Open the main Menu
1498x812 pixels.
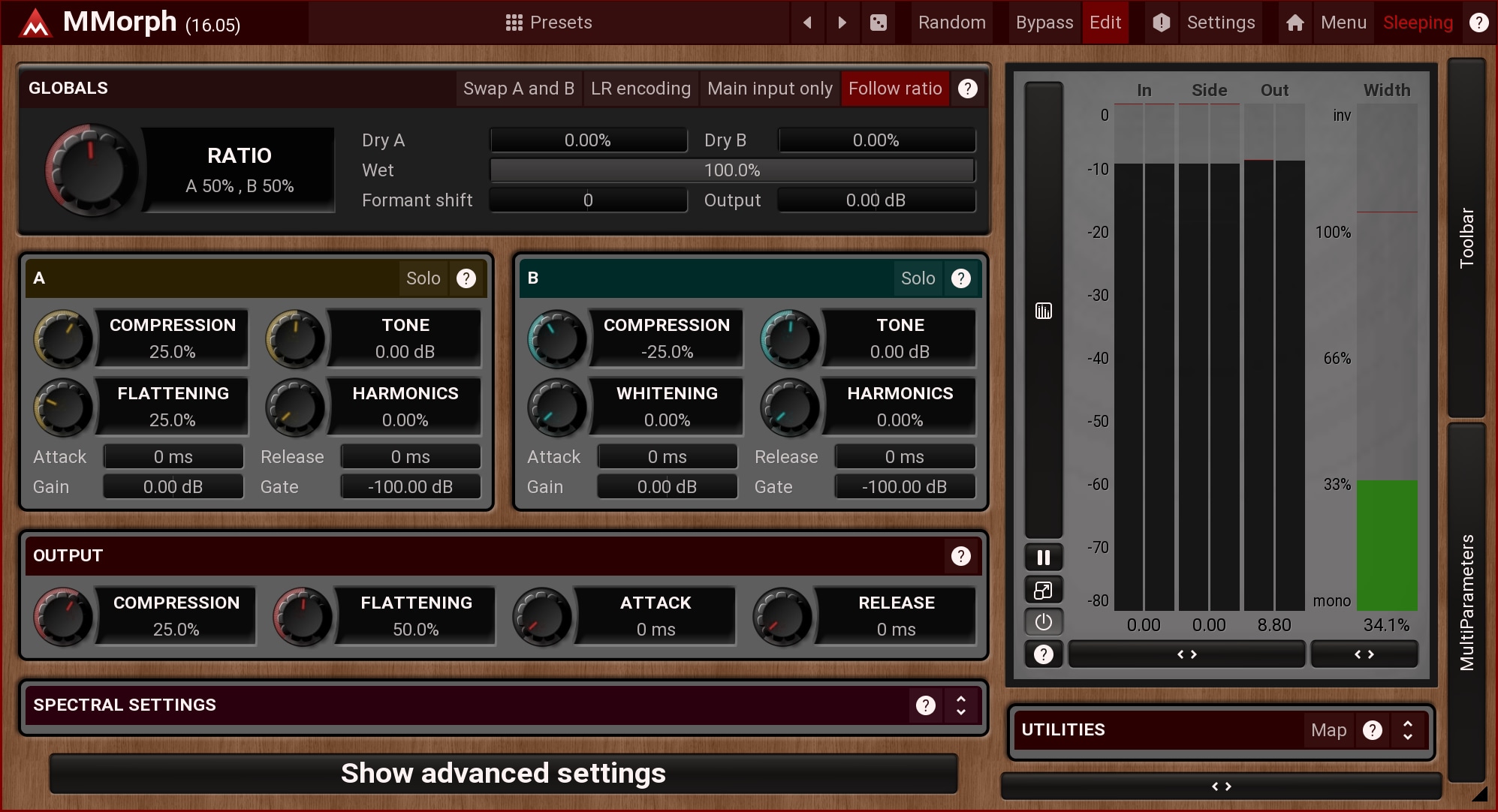click(1343, 23)
